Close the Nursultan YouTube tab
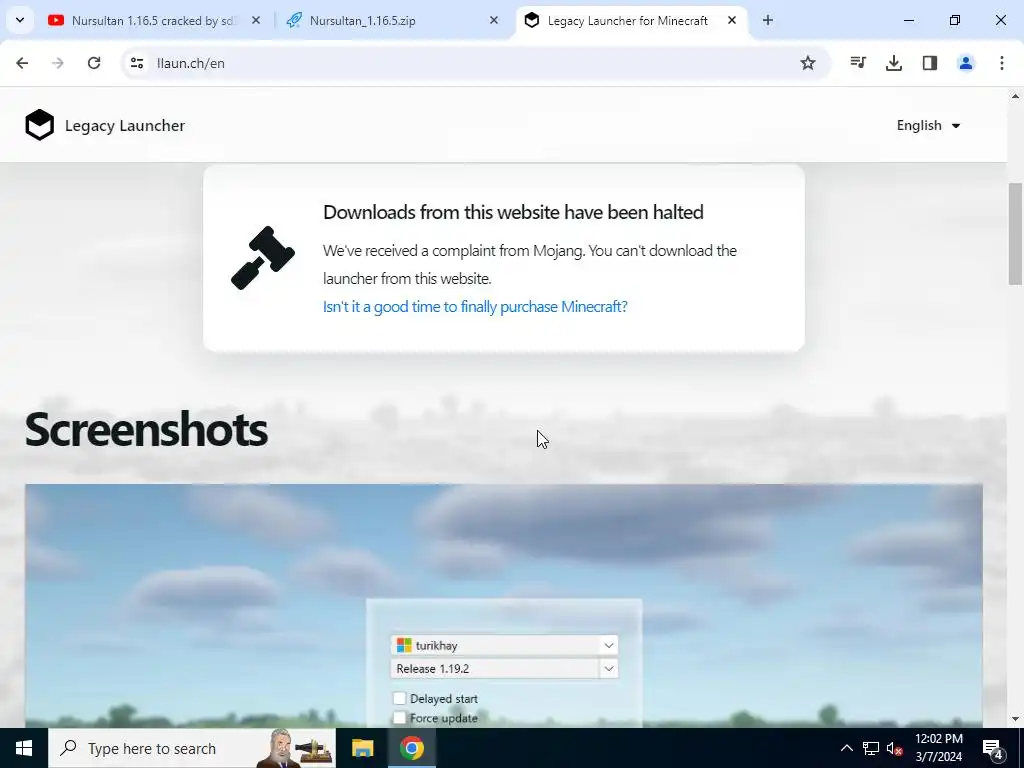Screen dimensions: 1024x768 click(x=256, y=21)
